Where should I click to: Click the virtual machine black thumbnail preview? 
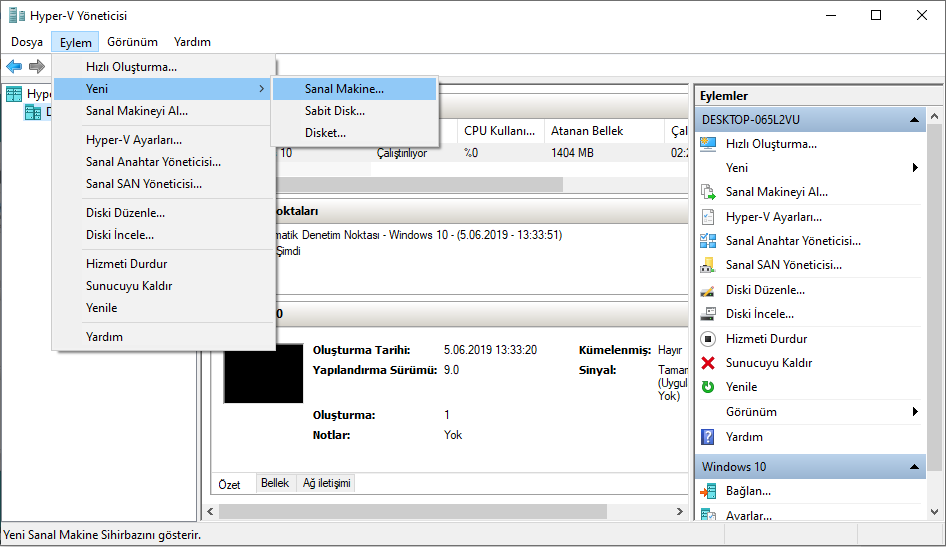click(x=264, y=374)
